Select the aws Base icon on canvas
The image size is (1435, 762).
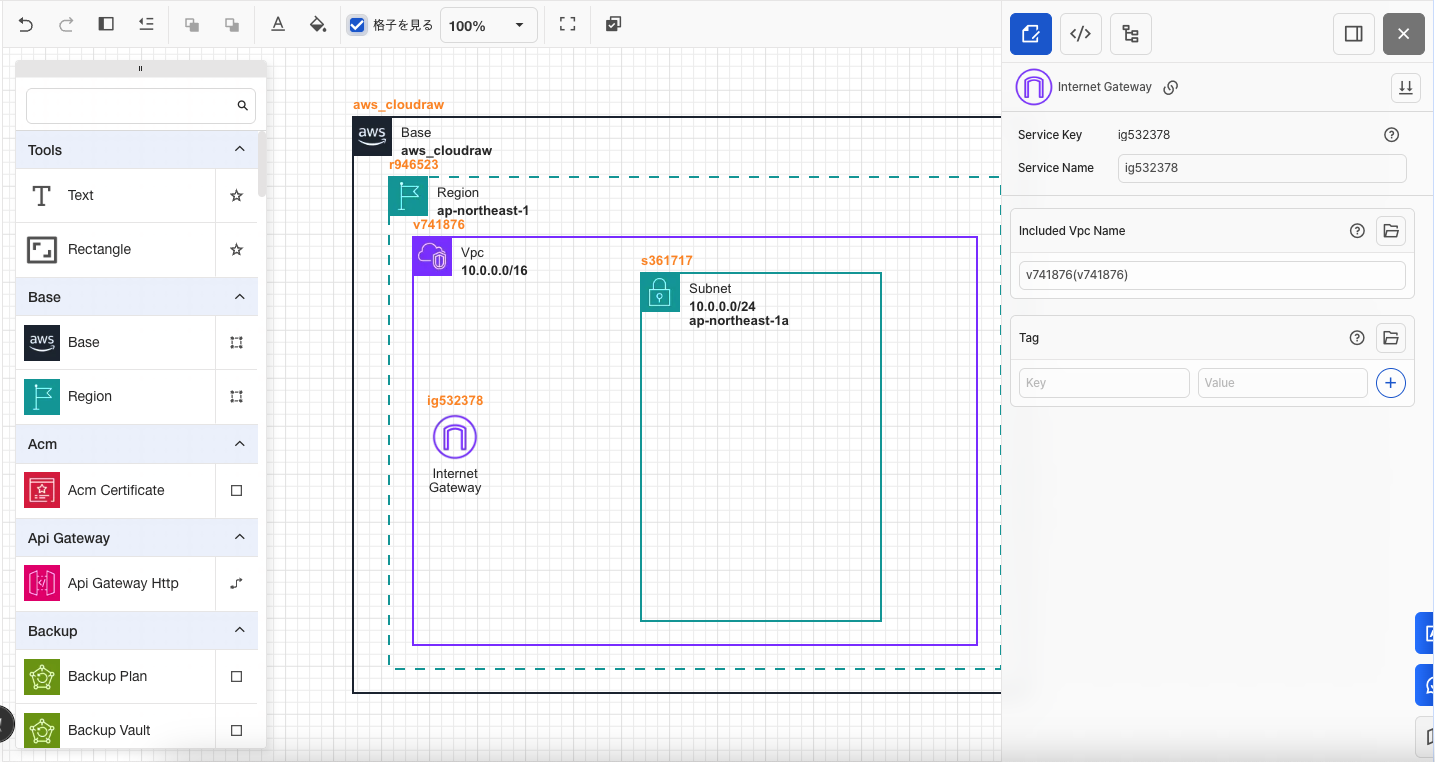tap(372, 136)
